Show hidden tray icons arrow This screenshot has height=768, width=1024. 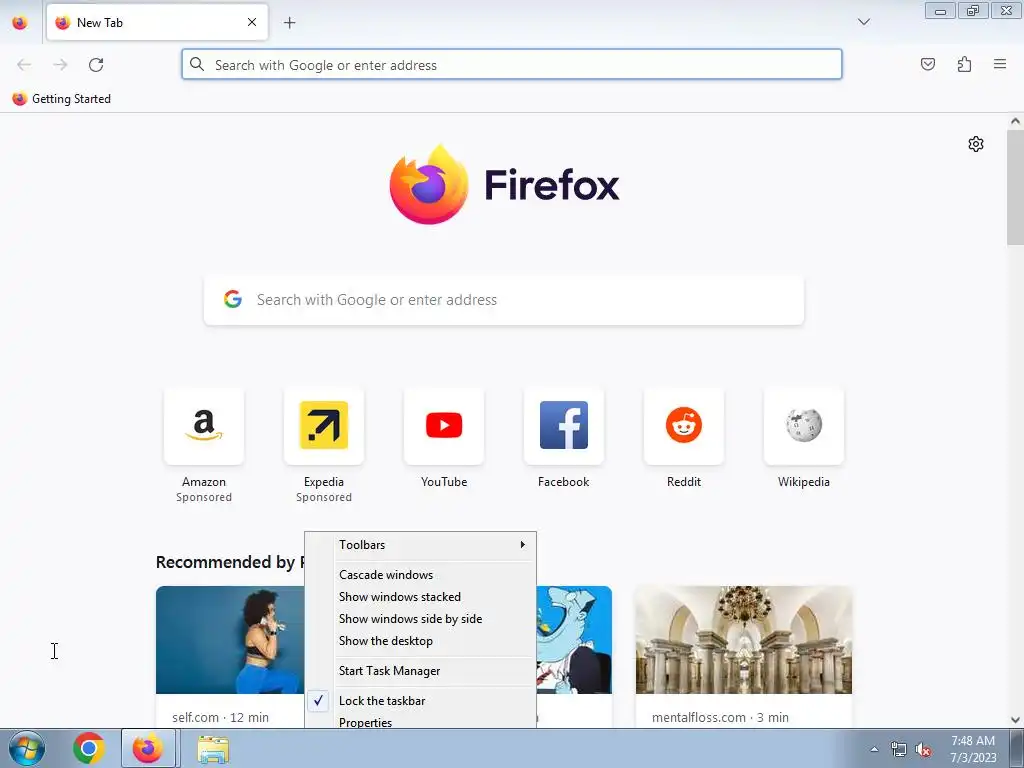874,749
